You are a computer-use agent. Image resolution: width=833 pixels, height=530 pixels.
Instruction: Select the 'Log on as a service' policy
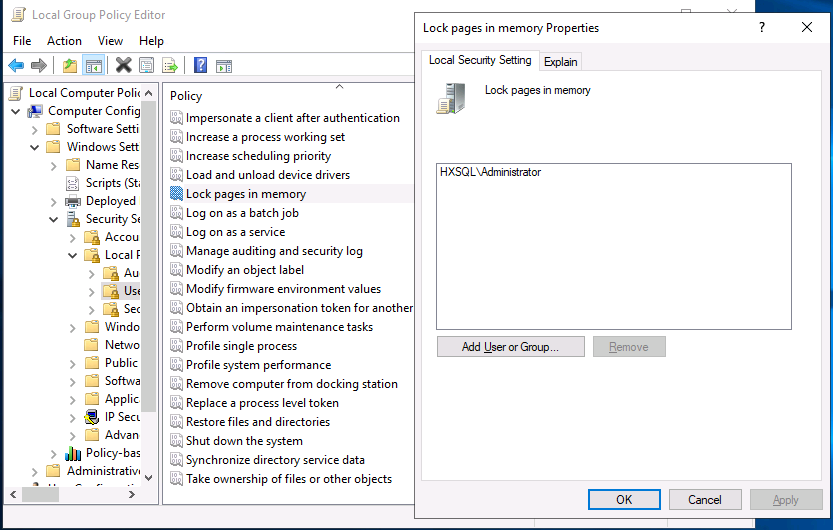pyautogui.click(x=235, y=232)
